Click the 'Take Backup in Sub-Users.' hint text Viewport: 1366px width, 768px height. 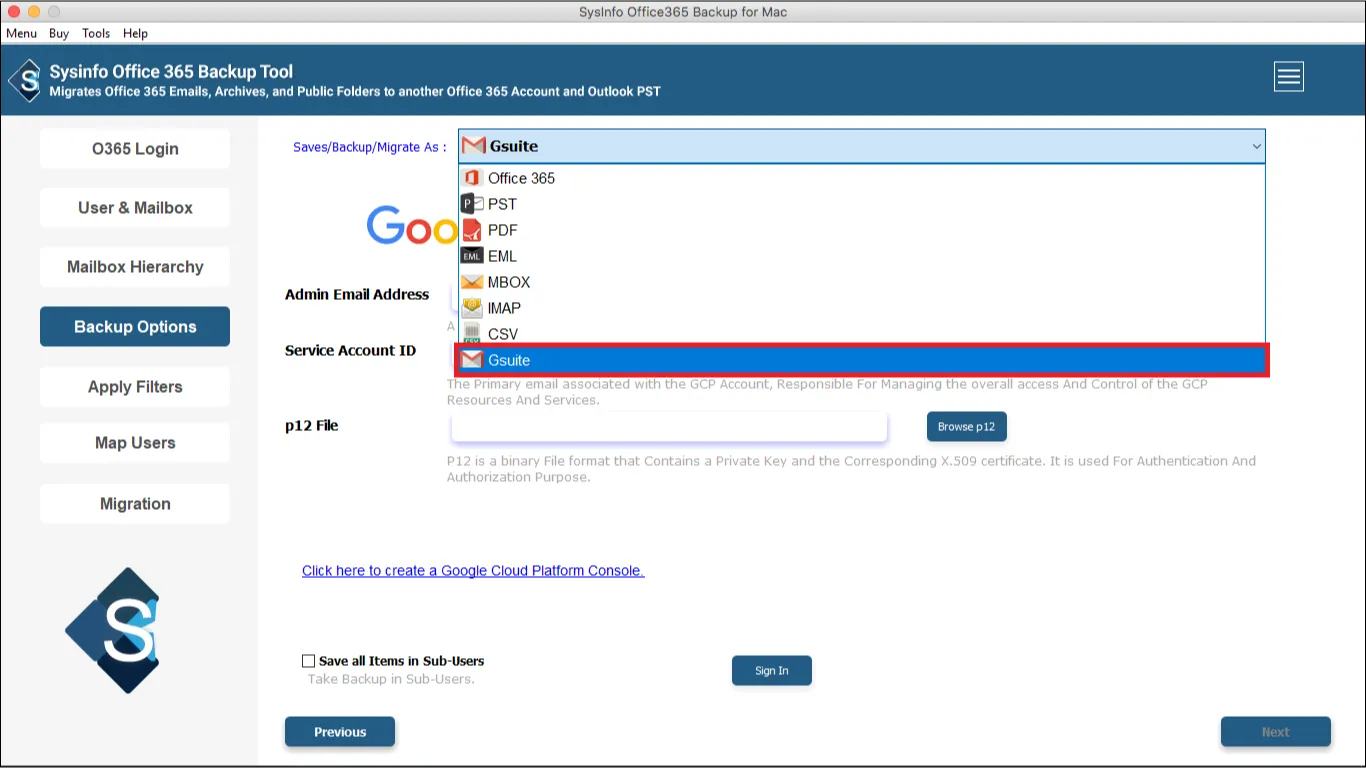coord(391,679)
